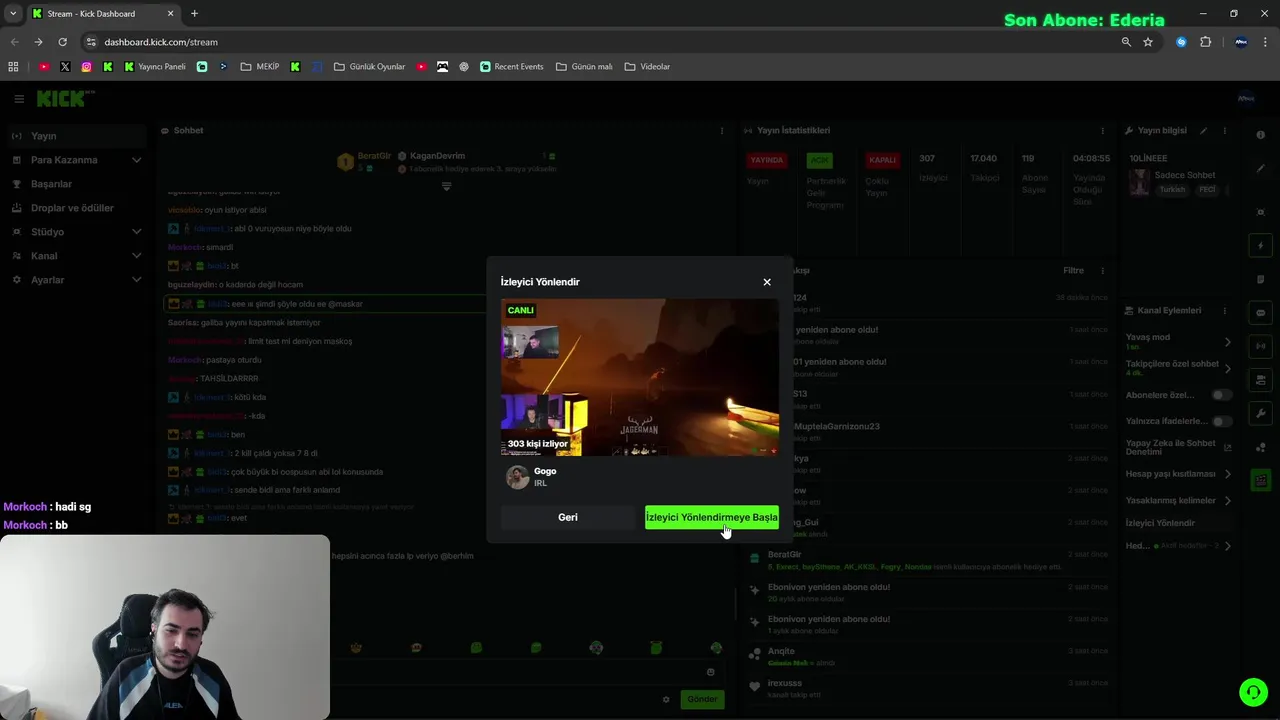This screenshot has width=1280, height=720.
Task: Click BeratGir in activity feed
Action: tap(785, 554)
